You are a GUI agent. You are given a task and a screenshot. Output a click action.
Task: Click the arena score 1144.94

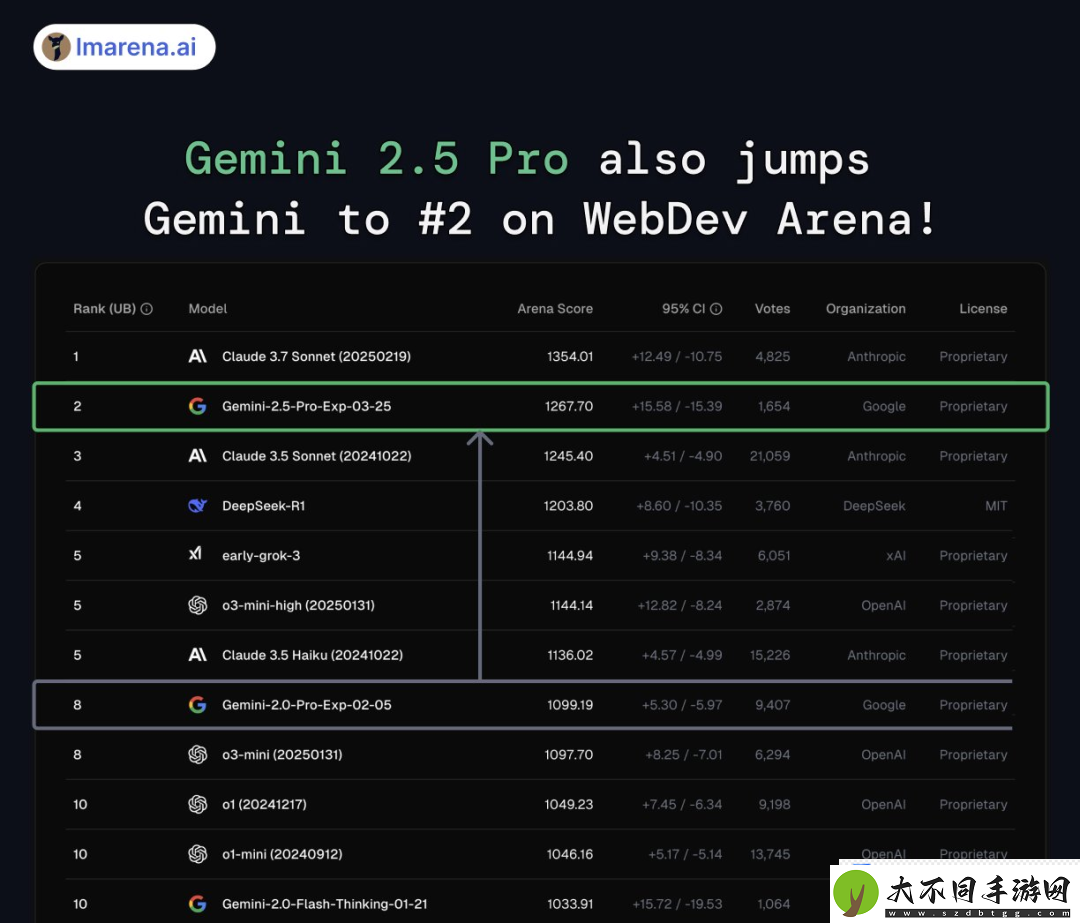(570, 556)
